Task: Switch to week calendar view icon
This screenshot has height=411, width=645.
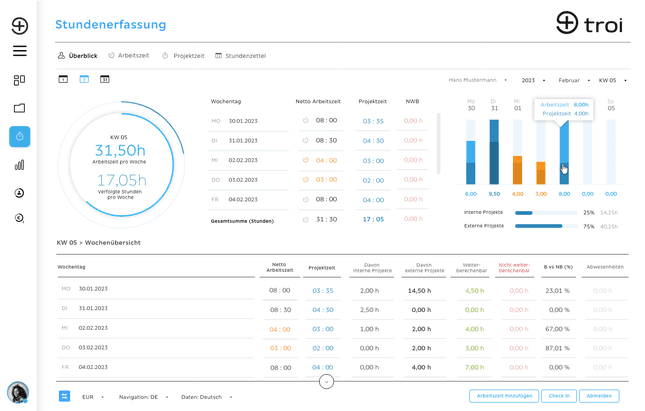Action: pyautogui.click(x=84, y=79)
